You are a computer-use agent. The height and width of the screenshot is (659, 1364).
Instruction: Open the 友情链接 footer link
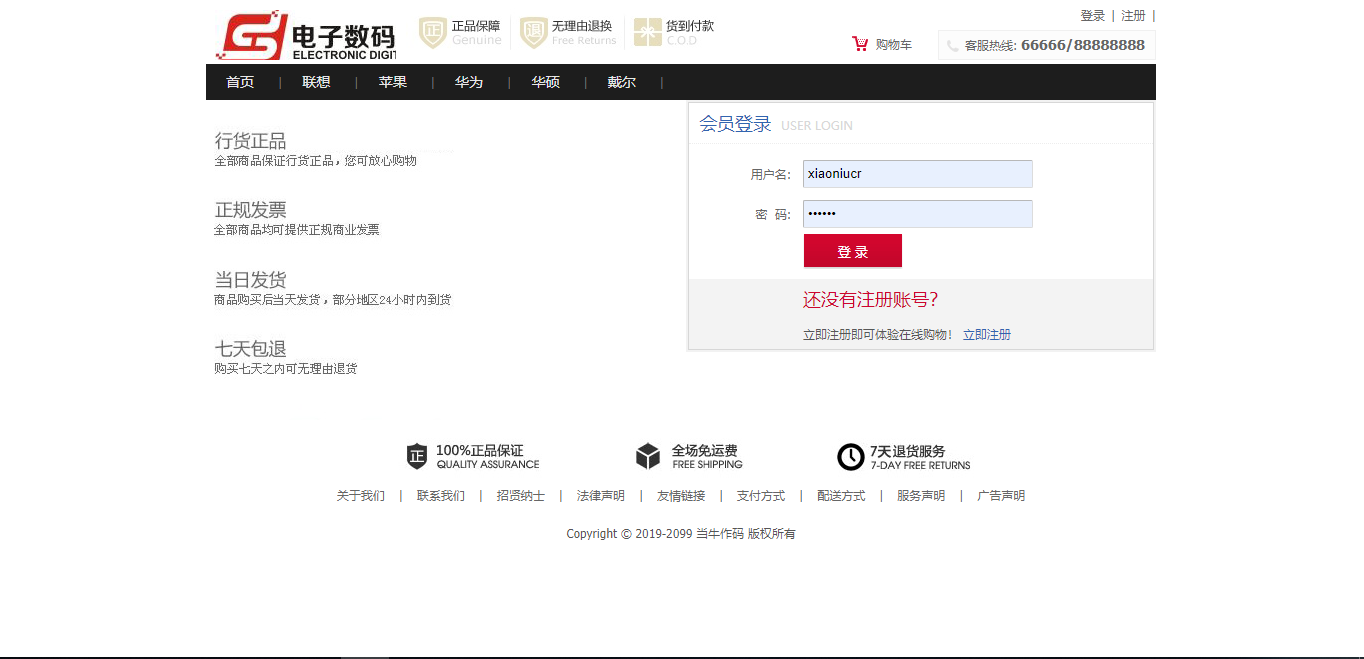pyautogui.click(x=681, y=496)
